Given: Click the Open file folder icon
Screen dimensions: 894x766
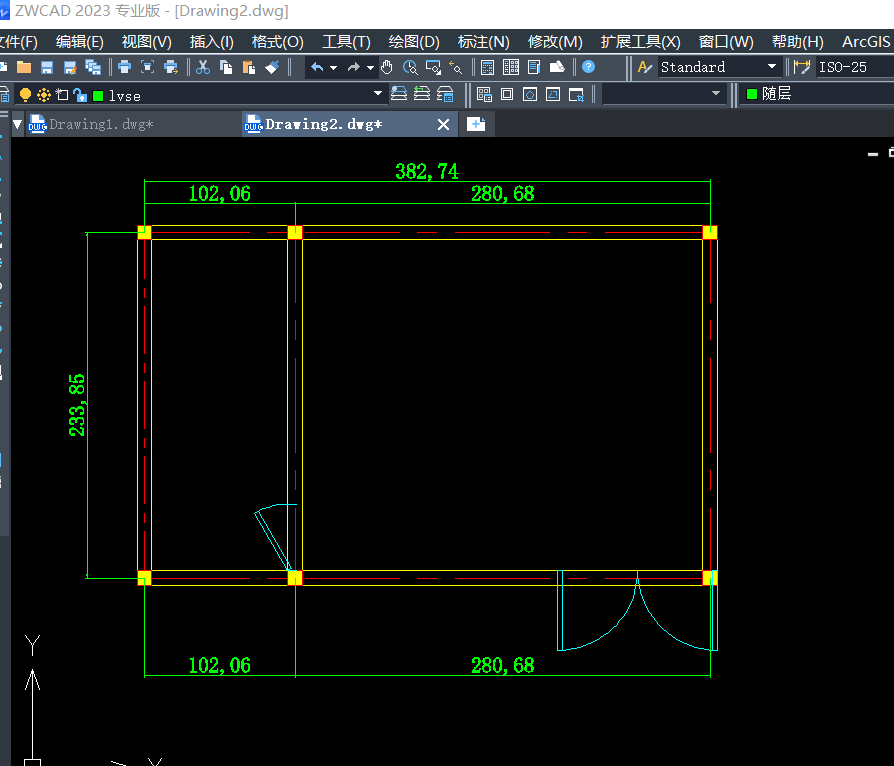Looking at the screenshot, I should pos(24,67).
